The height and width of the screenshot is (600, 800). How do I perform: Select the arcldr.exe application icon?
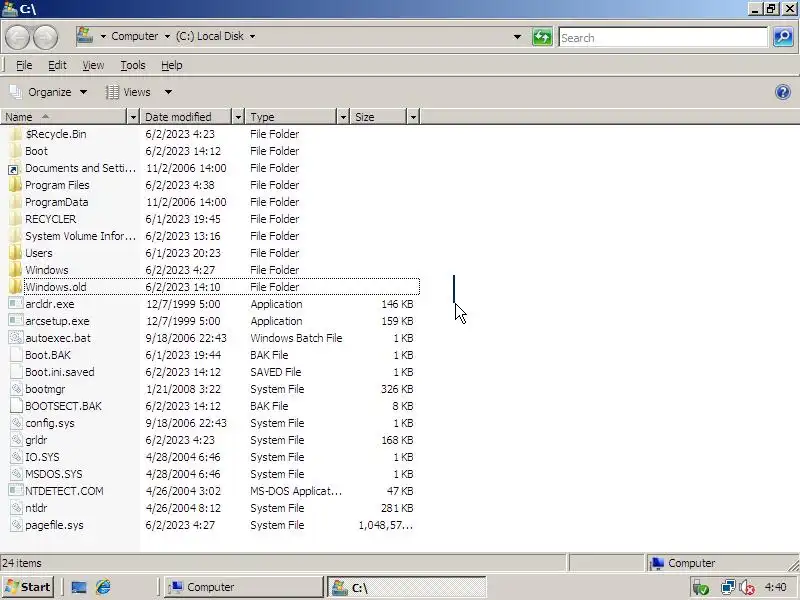pos(15,304)
